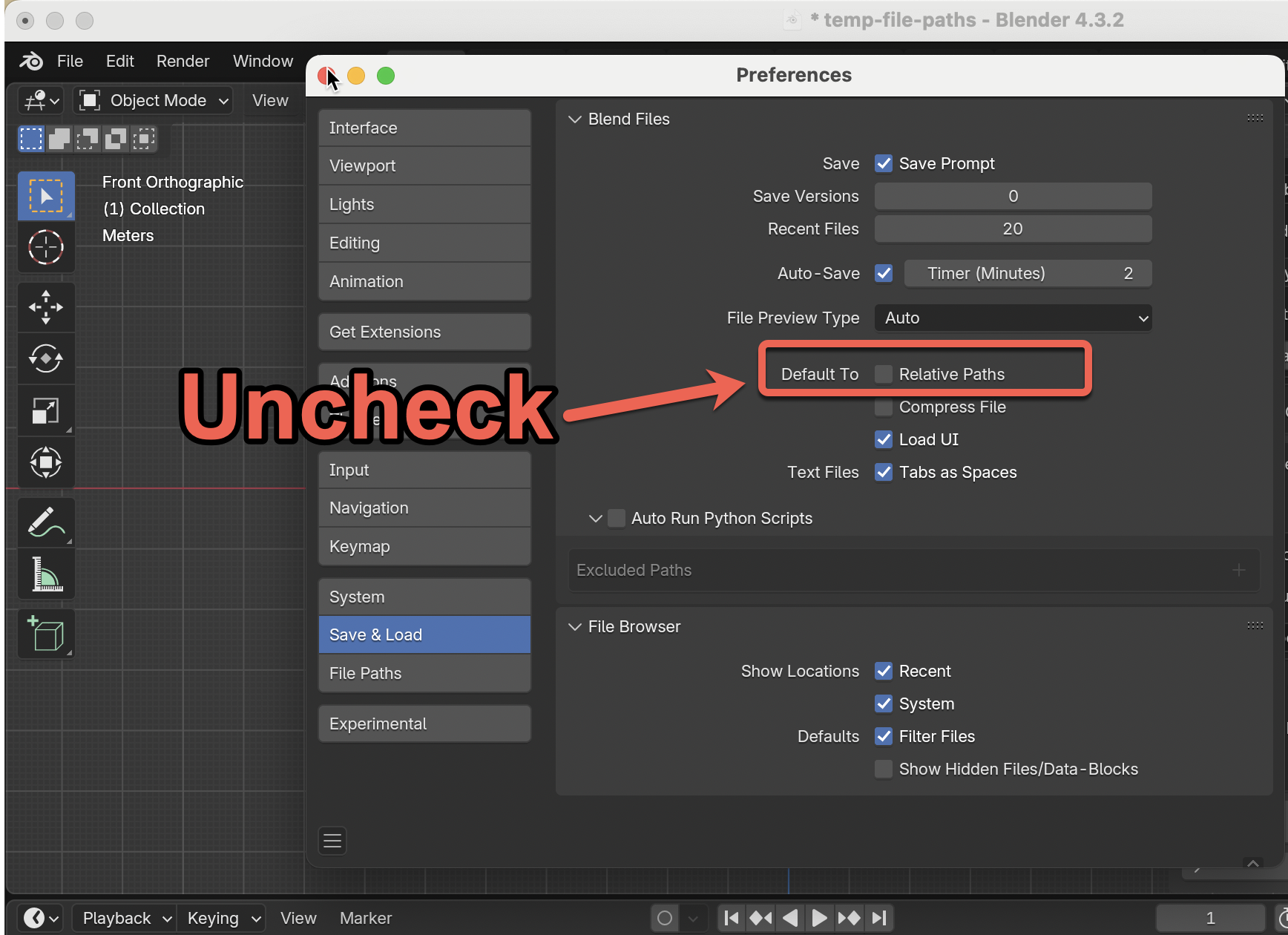The image size is (1288, 935).
Task: Uncheck Show Locations System
Action: (x=884, y=703)
